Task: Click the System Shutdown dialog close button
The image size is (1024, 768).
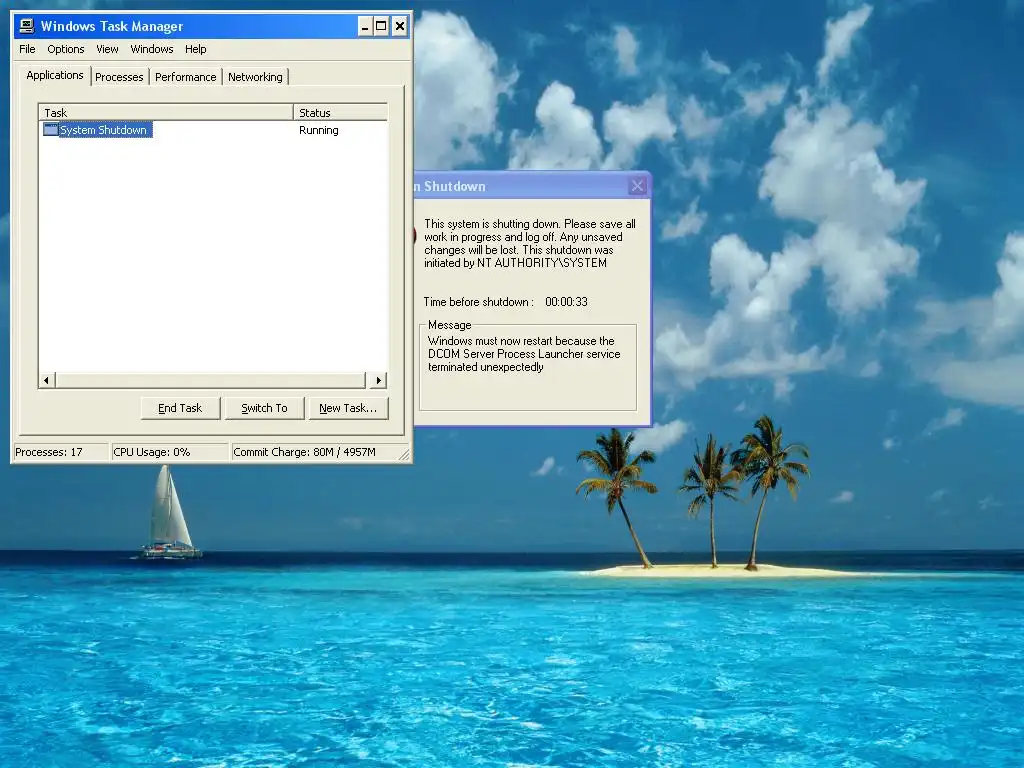Action: click(x=637, y=186)
